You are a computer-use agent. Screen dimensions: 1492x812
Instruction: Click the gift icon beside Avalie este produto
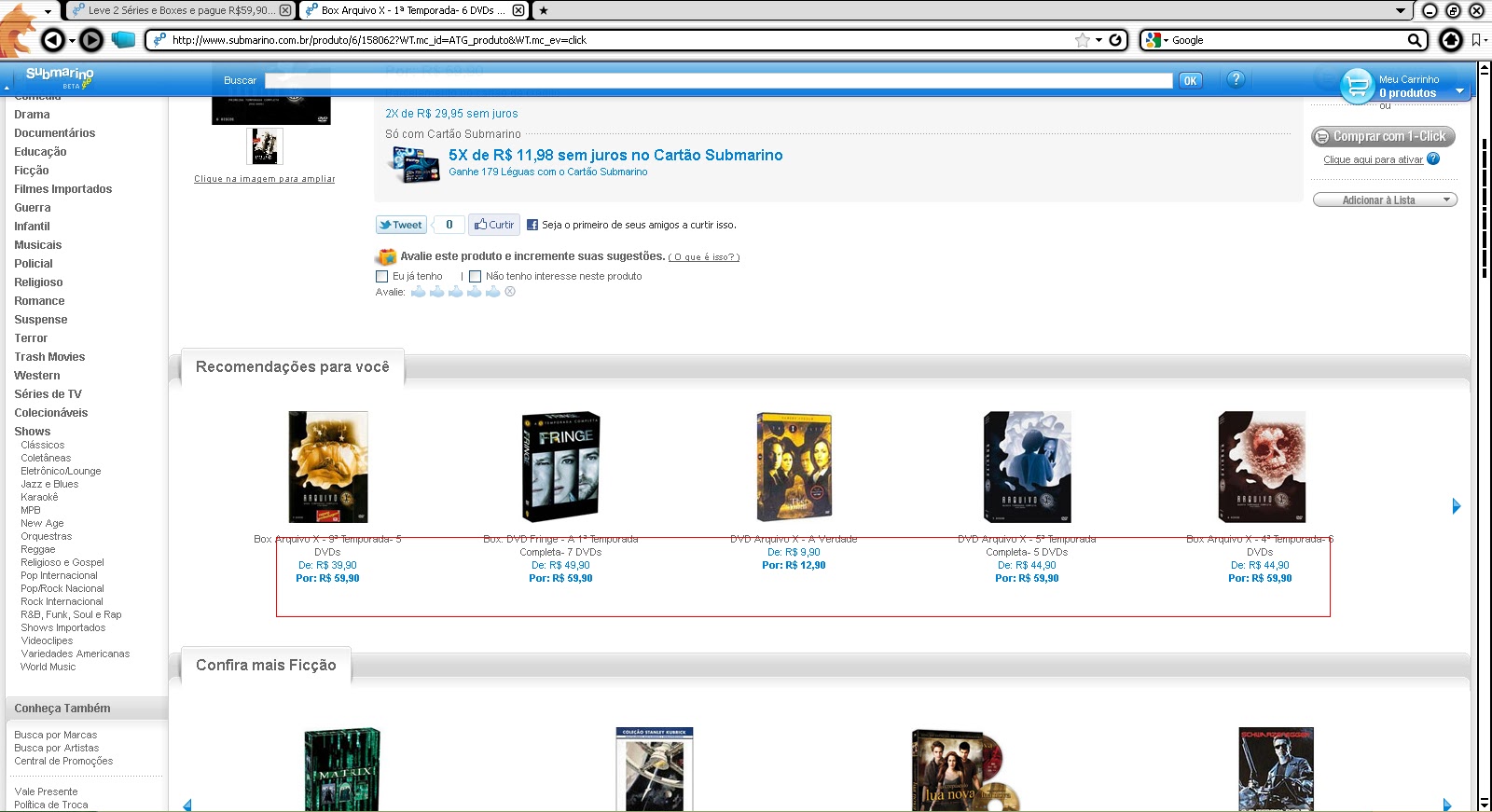386,256
